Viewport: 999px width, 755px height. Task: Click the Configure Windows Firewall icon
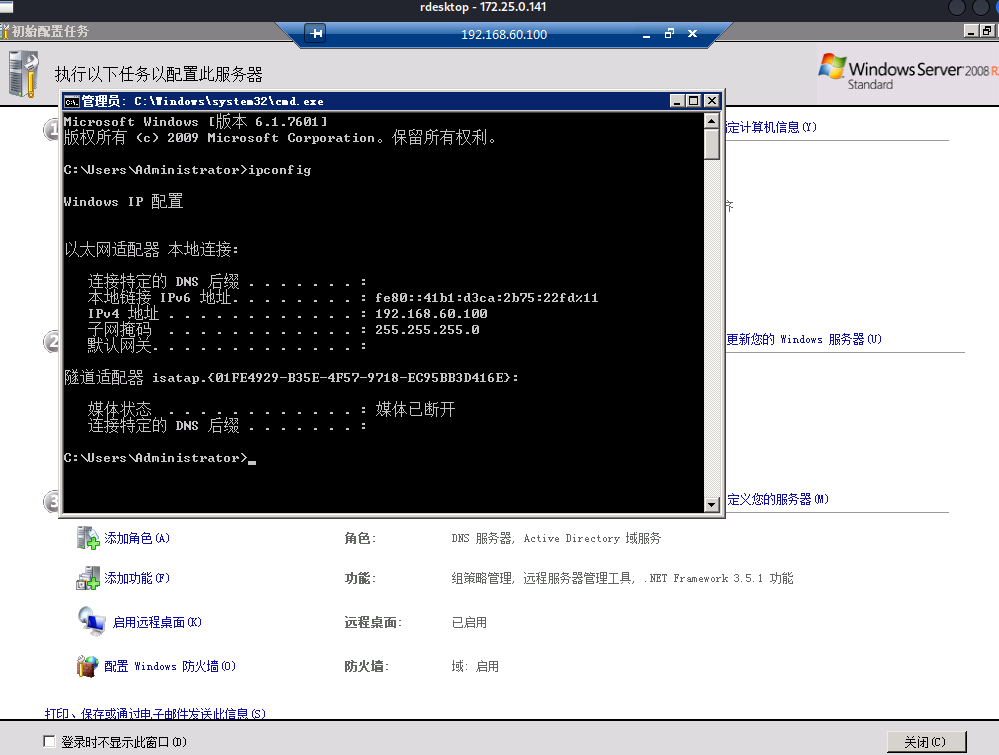87,666
